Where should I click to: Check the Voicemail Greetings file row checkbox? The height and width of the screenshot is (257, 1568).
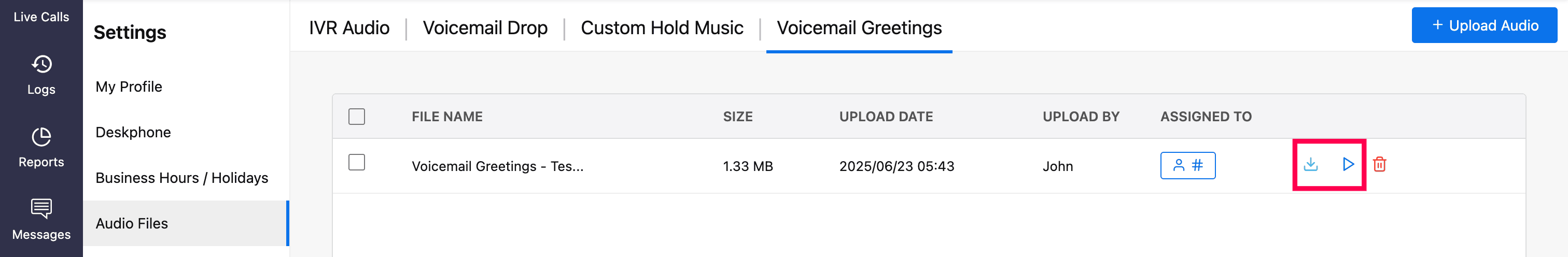(357, 162)
